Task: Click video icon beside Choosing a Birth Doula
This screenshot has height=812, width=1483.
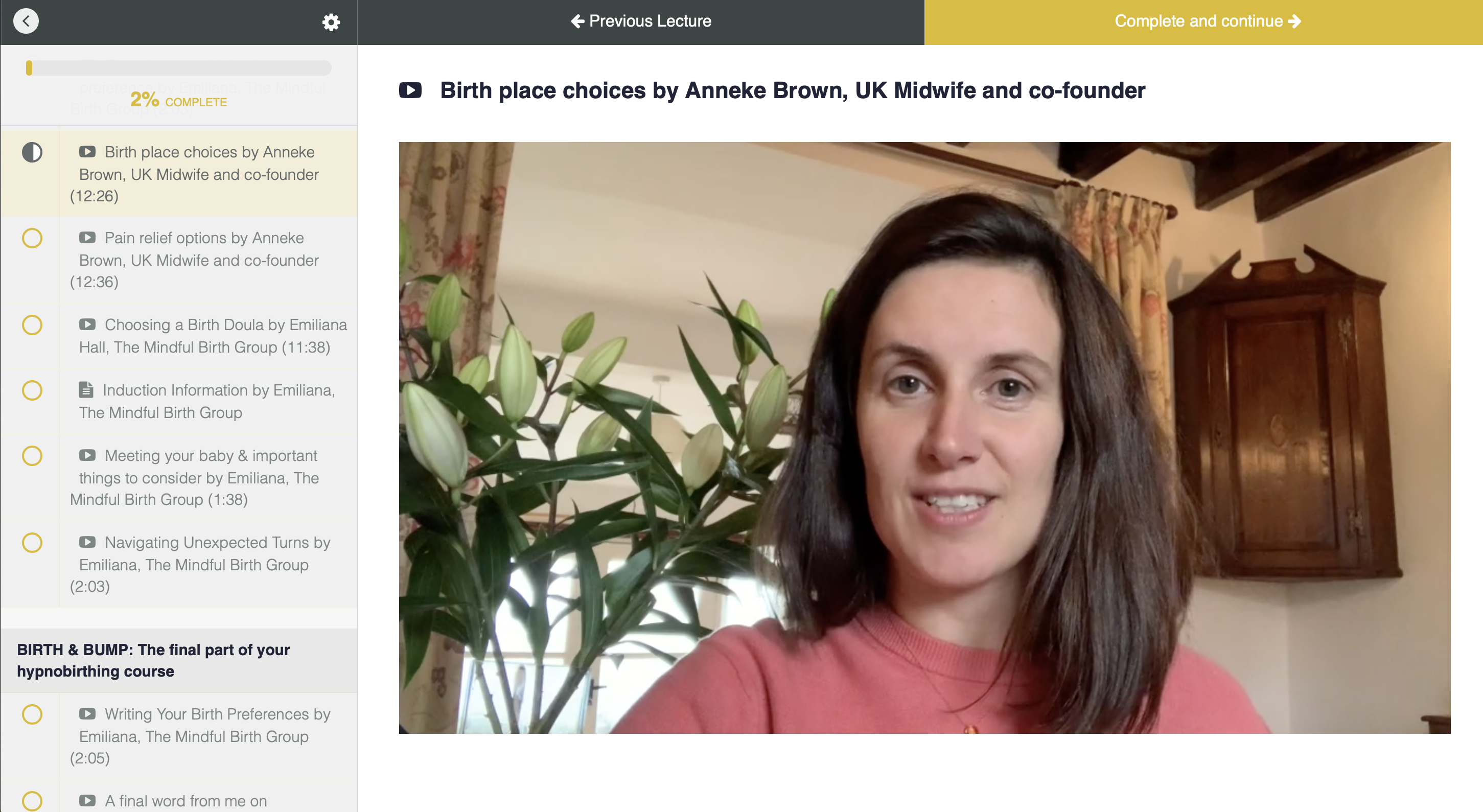Action: (x=87, y=324)
